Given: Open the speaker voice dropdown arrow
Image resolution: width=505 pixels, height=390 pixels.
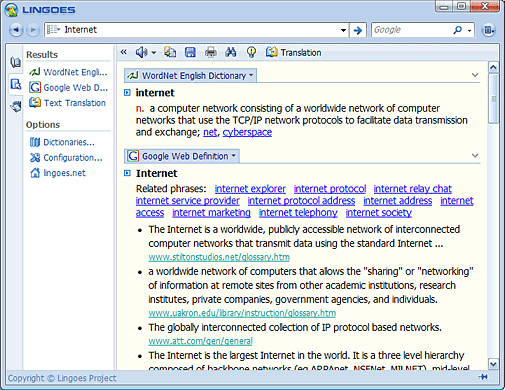Looking at the screenshot, I should click(x=154, y=53).
